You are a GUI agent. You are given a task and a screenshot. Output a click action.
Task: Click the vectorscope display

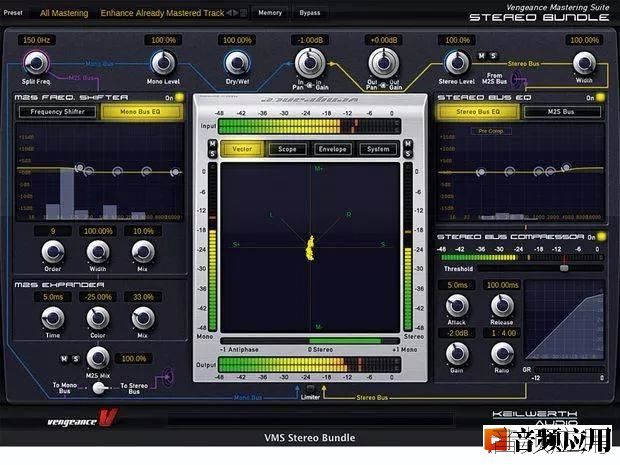310,248
